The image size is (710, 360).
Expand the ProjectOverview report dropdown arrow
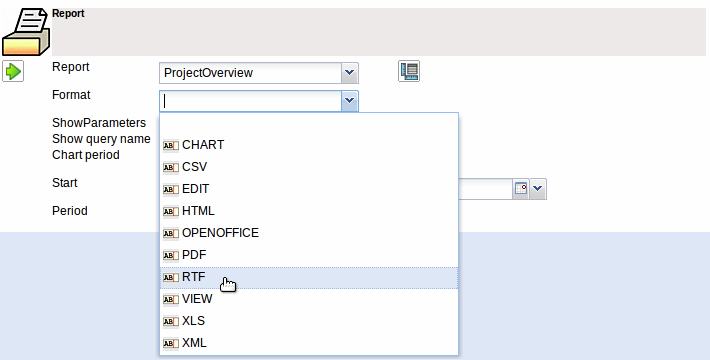pos(349,73)
